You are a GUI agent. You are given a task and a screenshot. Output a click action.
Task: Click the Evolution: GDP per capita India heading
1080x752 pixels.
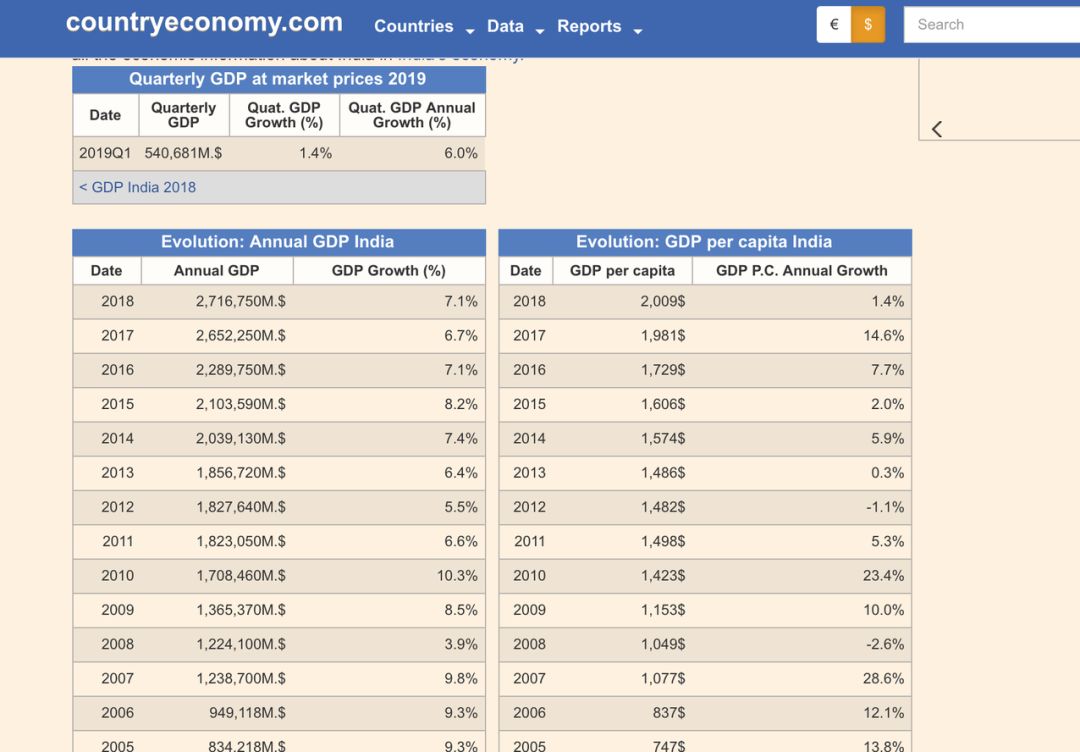click(x=705, y=242)
